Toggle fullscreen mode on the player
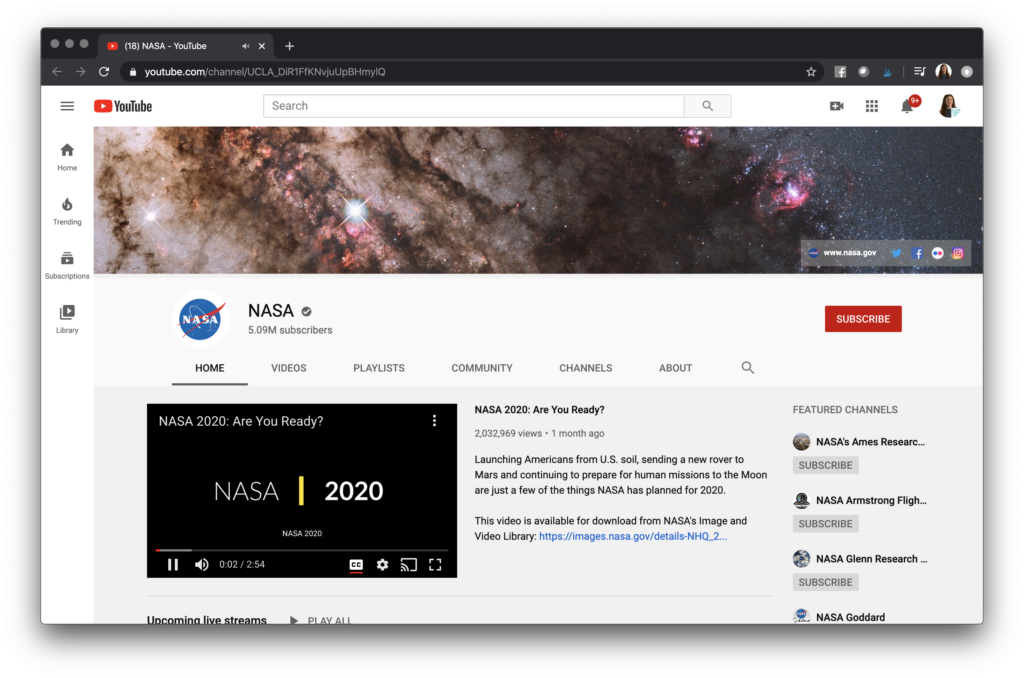Screen dimensions: 1024x678 [x=435, y=565]
